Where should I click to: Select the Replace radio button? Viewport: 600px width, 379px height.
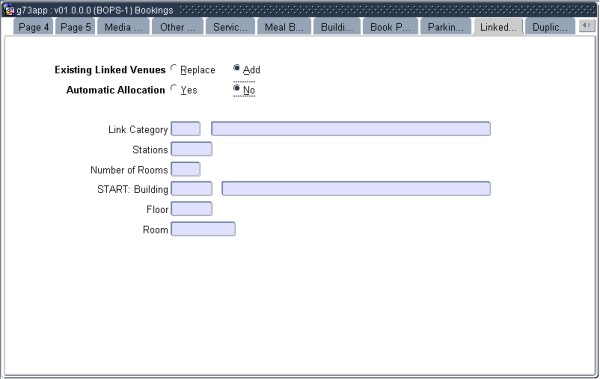coord(174,69)
